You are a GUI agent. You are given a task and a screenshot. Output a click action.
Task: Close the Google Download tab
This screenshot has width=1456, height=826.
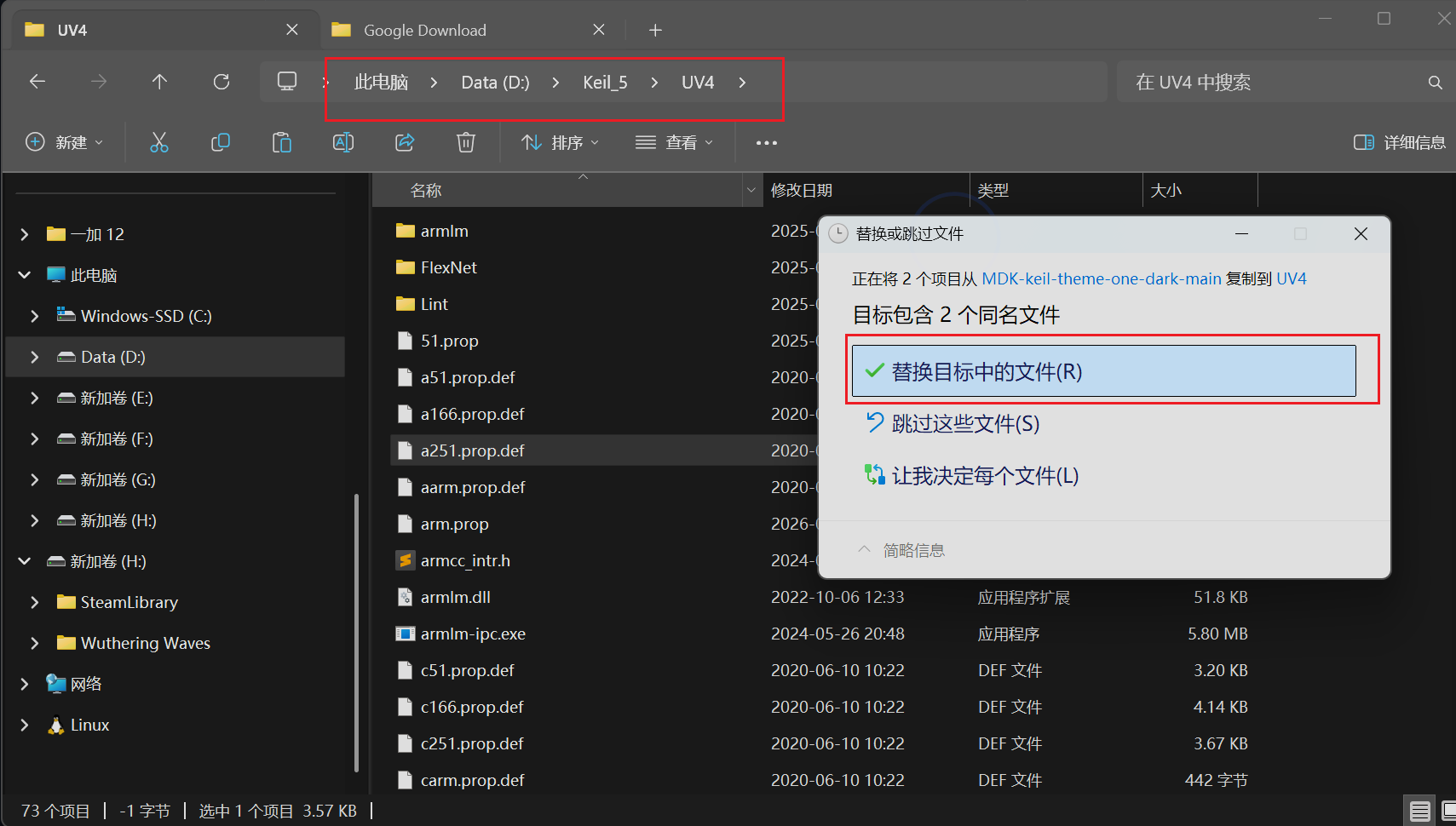pyautogui.click(x=599, y=30)
